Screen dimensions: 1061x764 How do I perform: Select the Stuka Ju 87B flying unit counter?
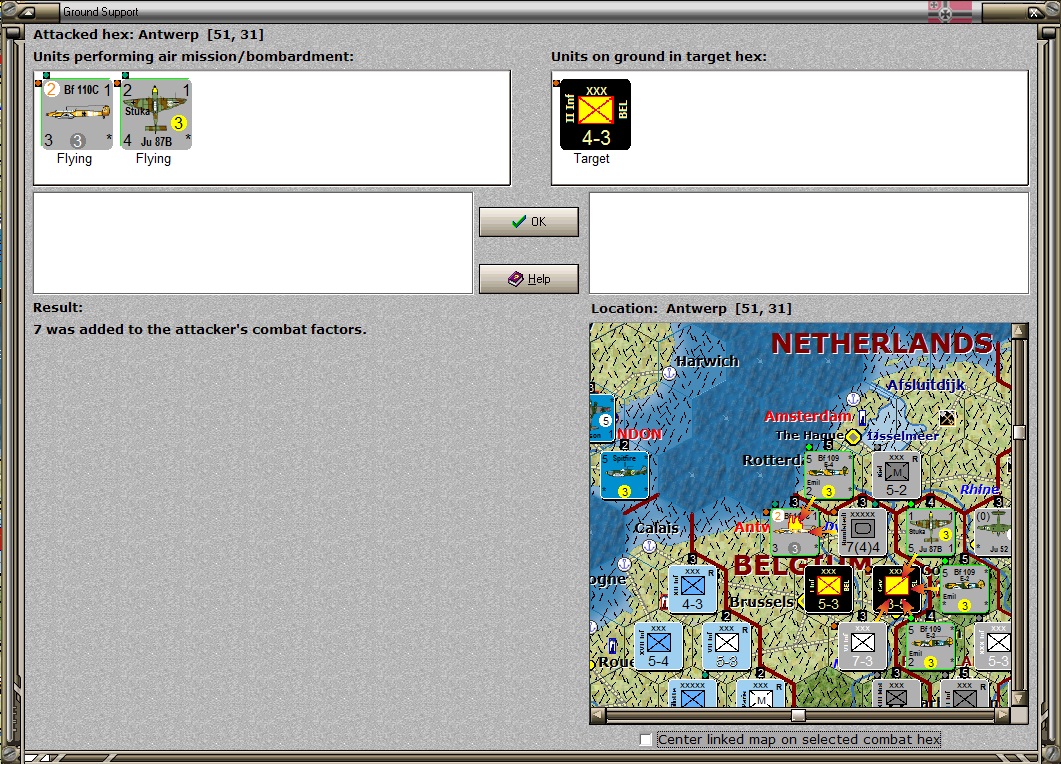156,114
